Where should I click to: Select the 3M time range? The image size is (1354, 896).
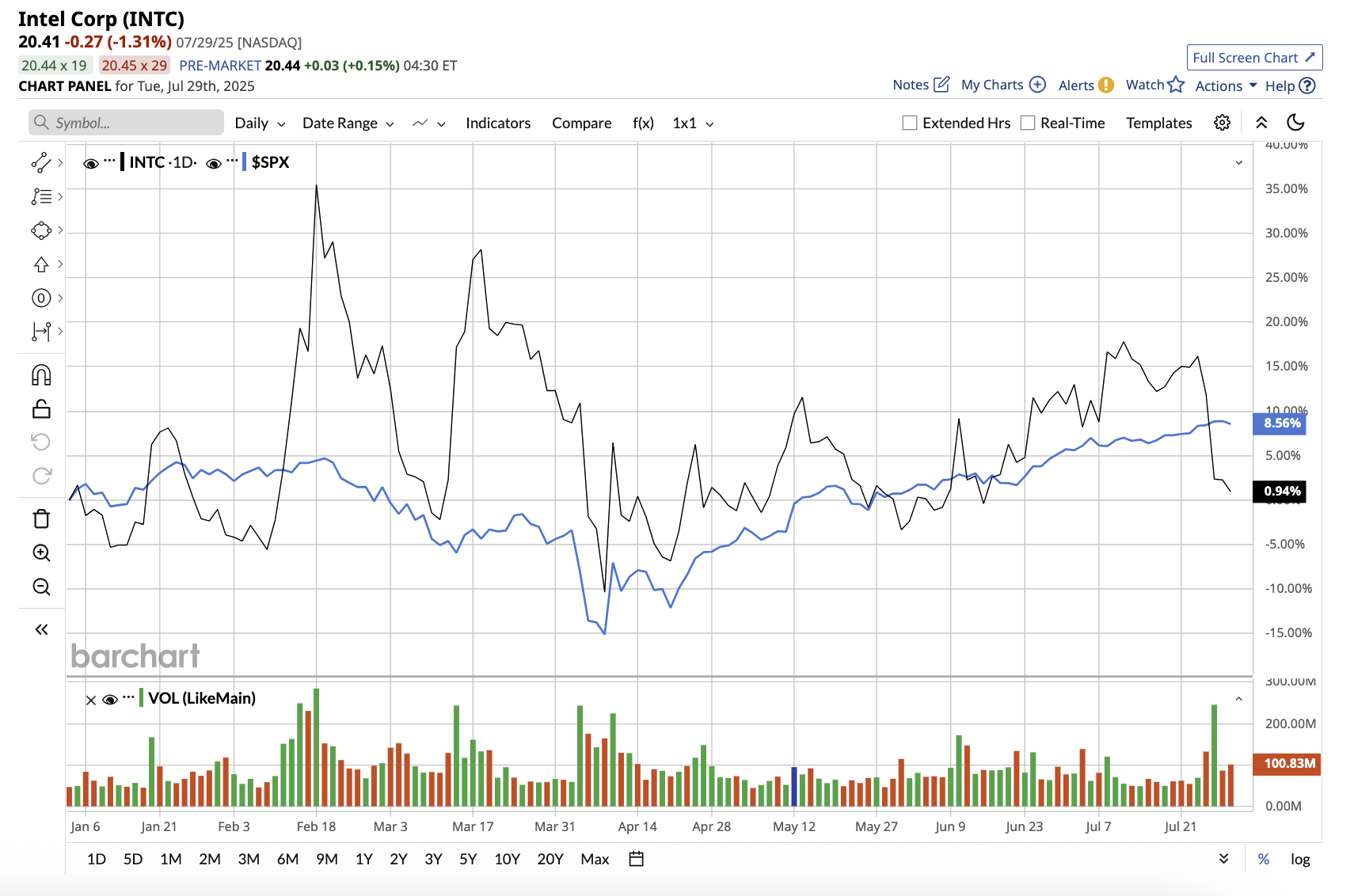pyautogui.click(x=249, y=859)
